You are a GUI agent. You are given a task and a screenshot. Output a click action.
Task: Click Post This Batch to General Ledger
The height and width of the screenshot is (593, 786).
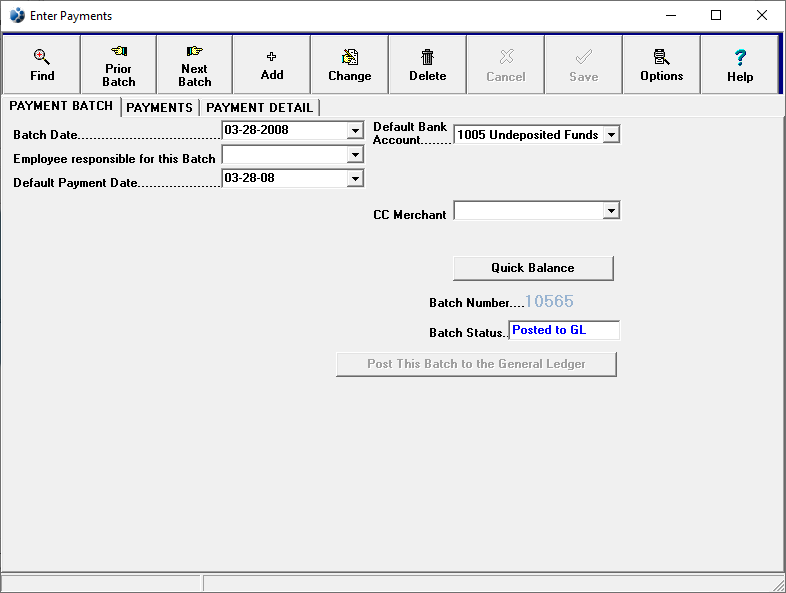476,364
